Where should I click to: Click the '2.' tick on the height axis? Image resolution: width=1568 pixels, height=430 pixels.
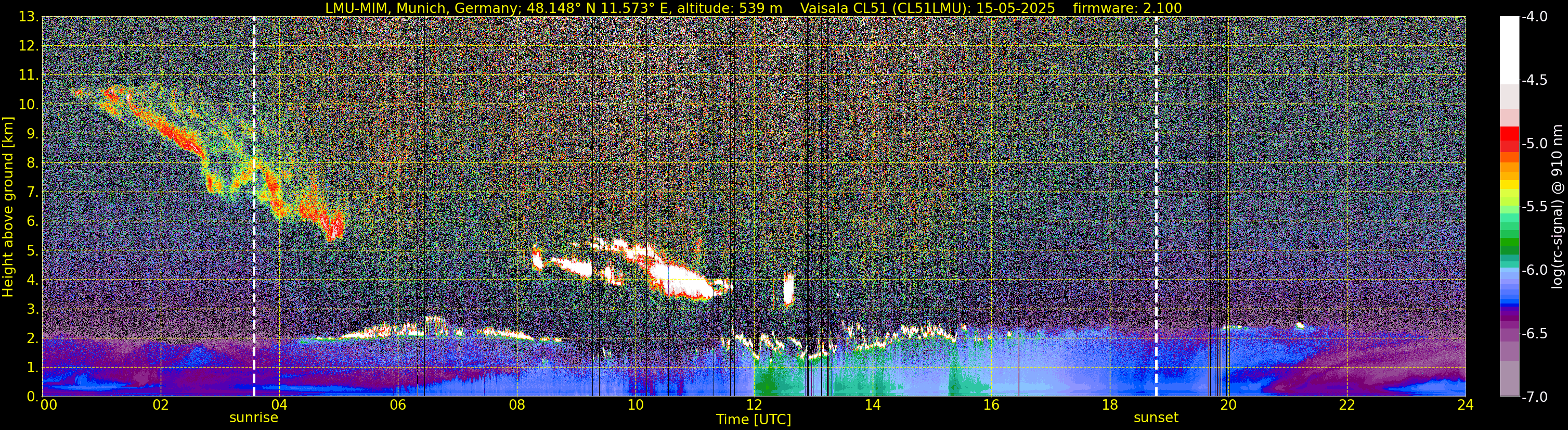pos(32,338)
